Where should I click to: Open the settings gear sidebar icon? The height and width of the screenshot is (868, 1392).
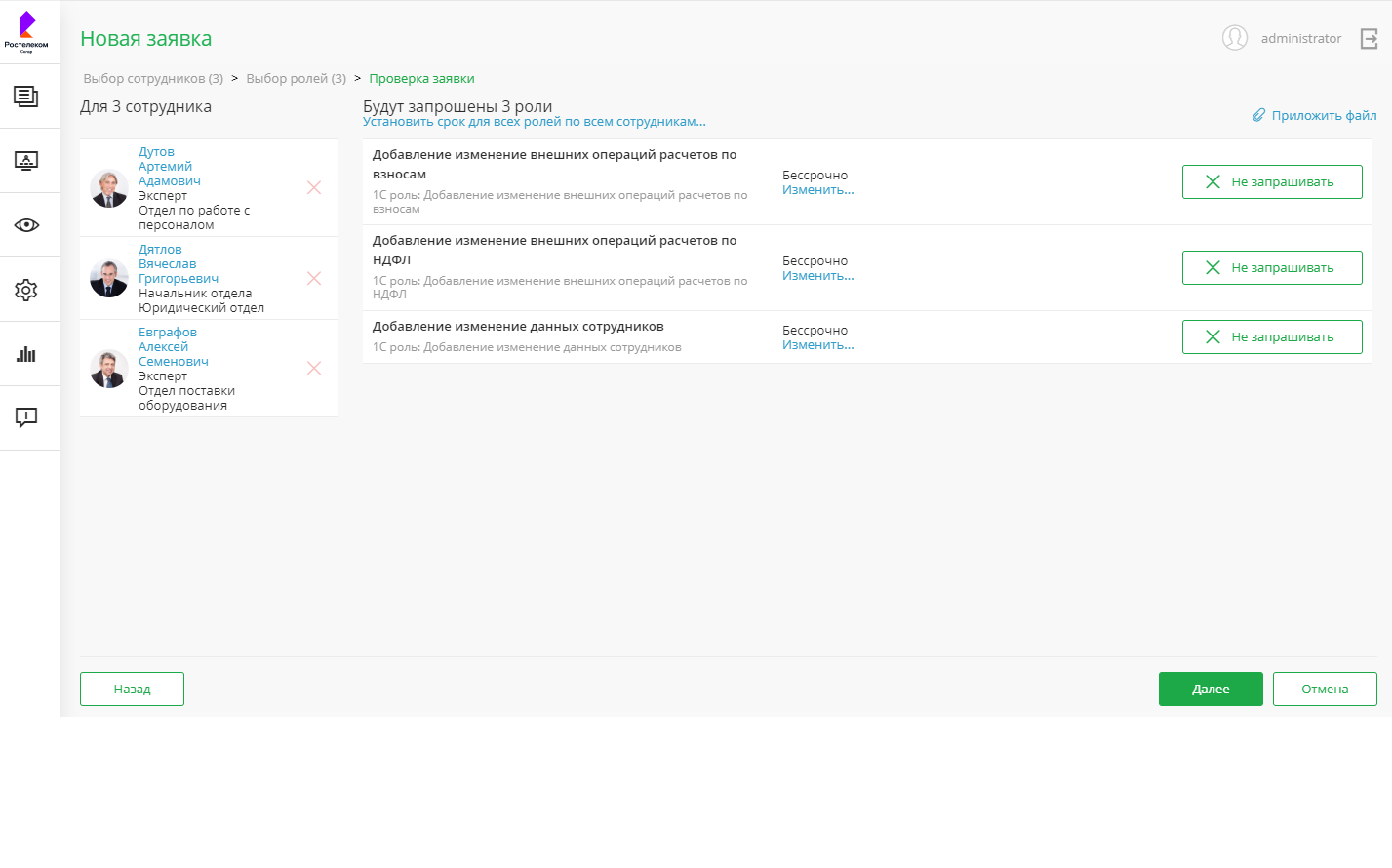tap(26, 290)
